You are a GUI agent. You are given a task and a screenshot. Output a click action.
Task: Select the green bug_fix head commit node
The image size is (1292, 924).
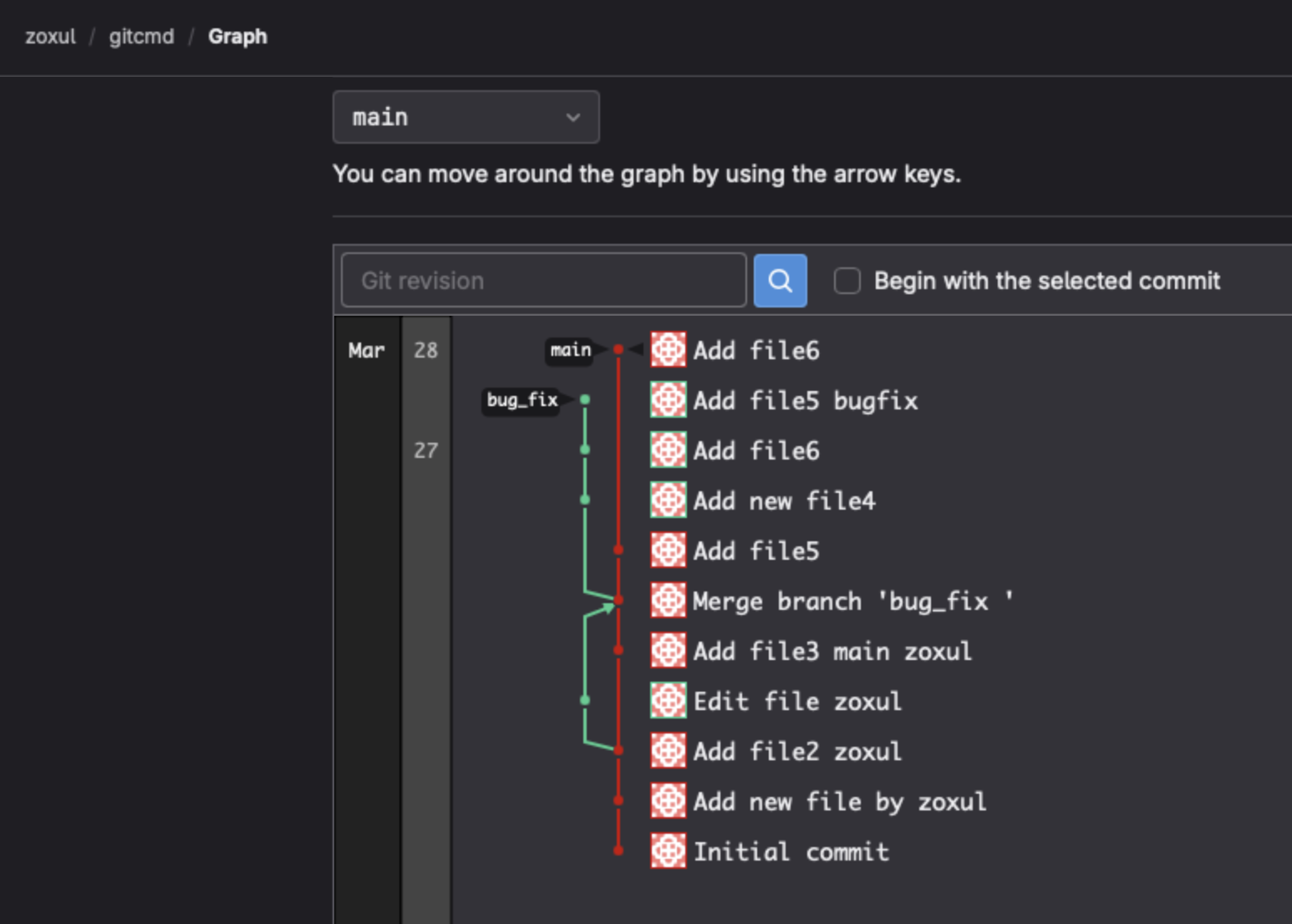[x=585, y=400]
